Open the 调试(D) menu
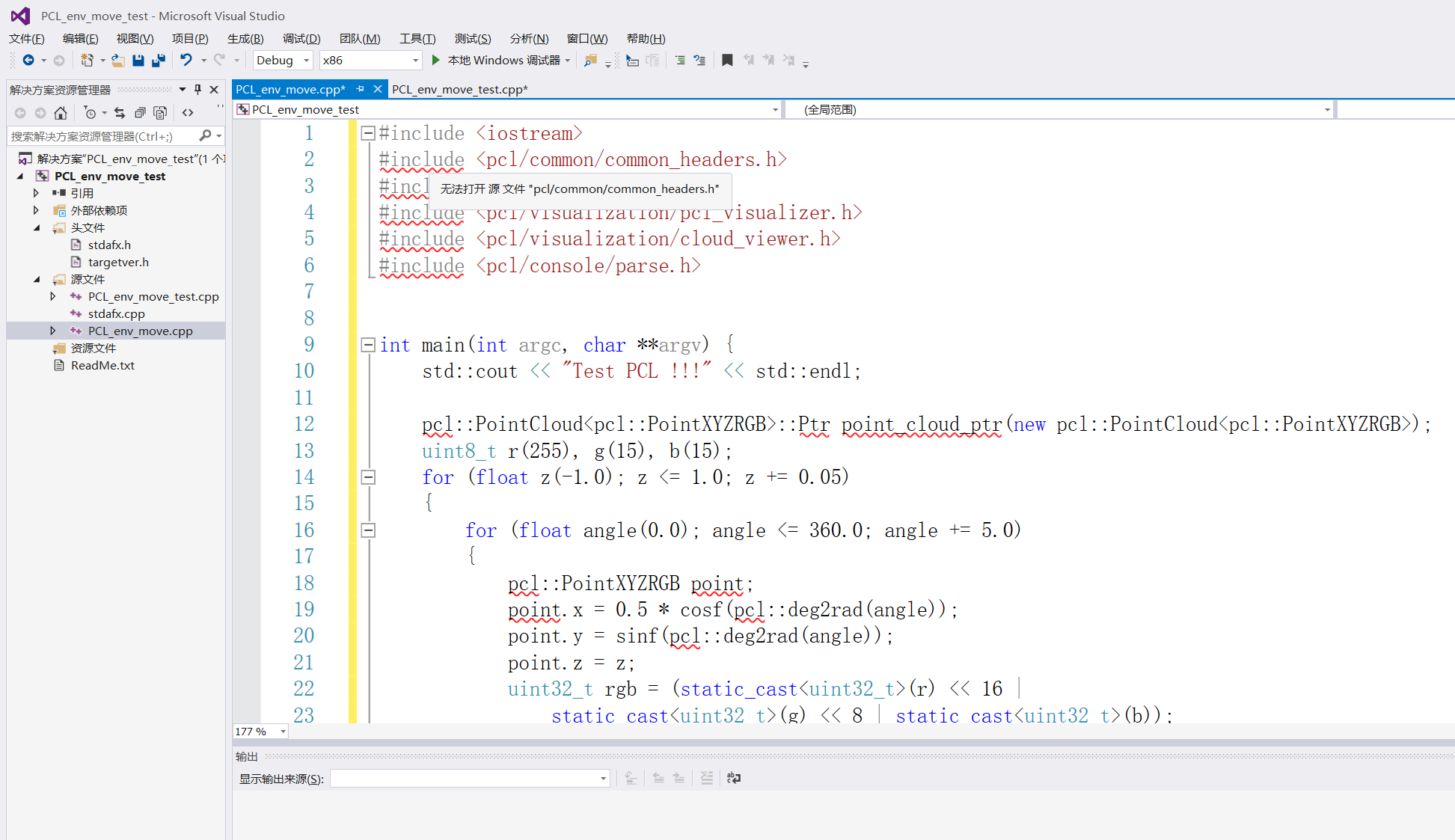The height and width of the screenshot is (840, 1455). 301,38
